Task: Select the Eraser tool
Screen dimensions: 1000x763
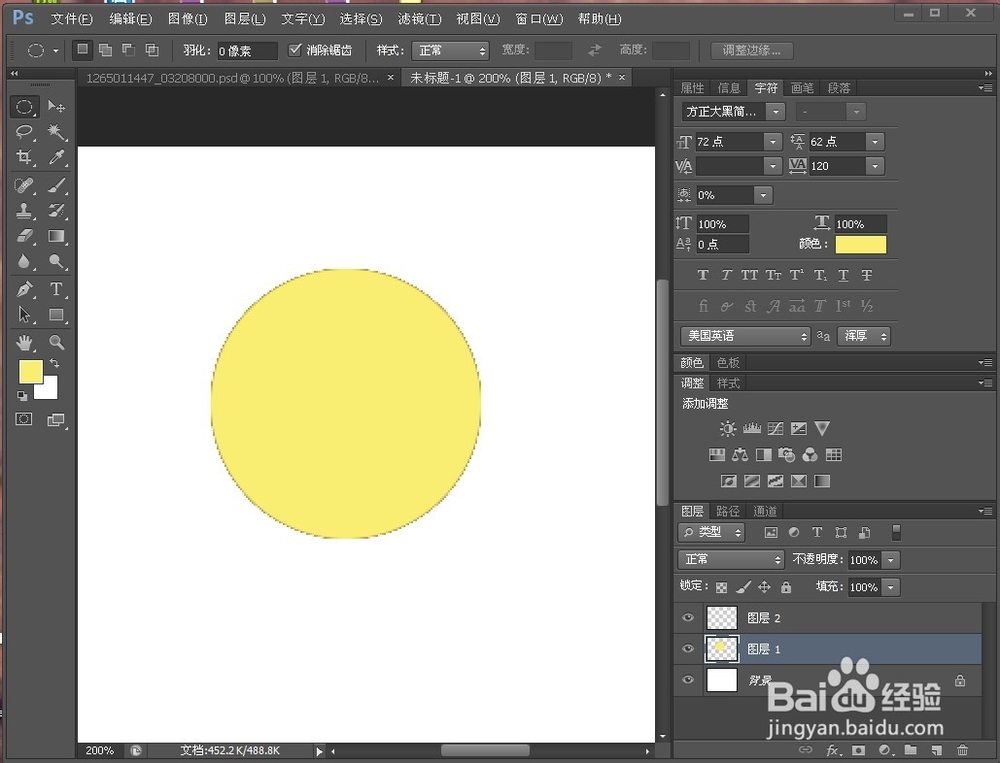Action: (x=24, y=236)
